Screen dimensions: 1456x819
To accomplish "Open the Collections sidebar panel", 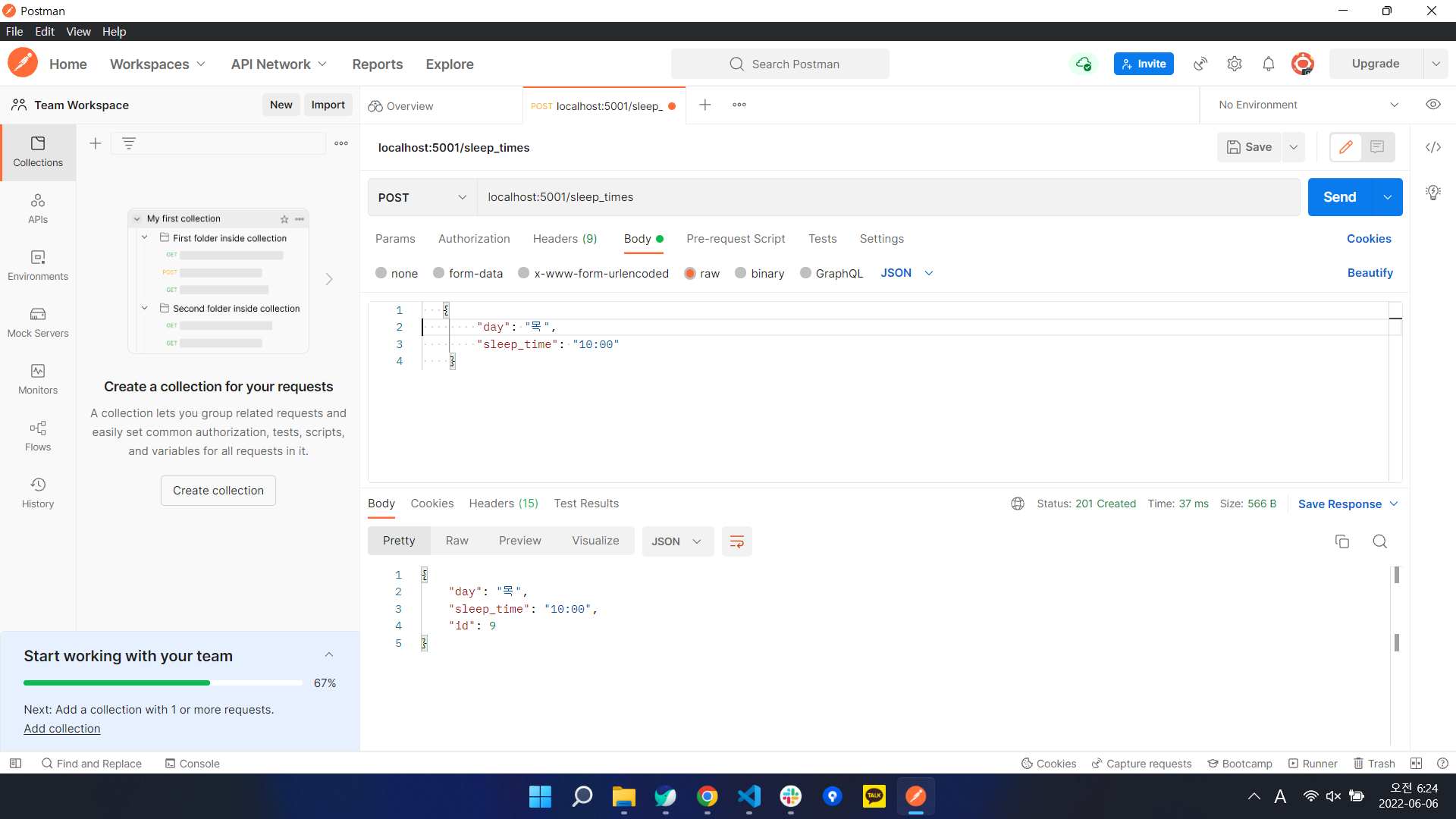I will [x=38, y=152].
